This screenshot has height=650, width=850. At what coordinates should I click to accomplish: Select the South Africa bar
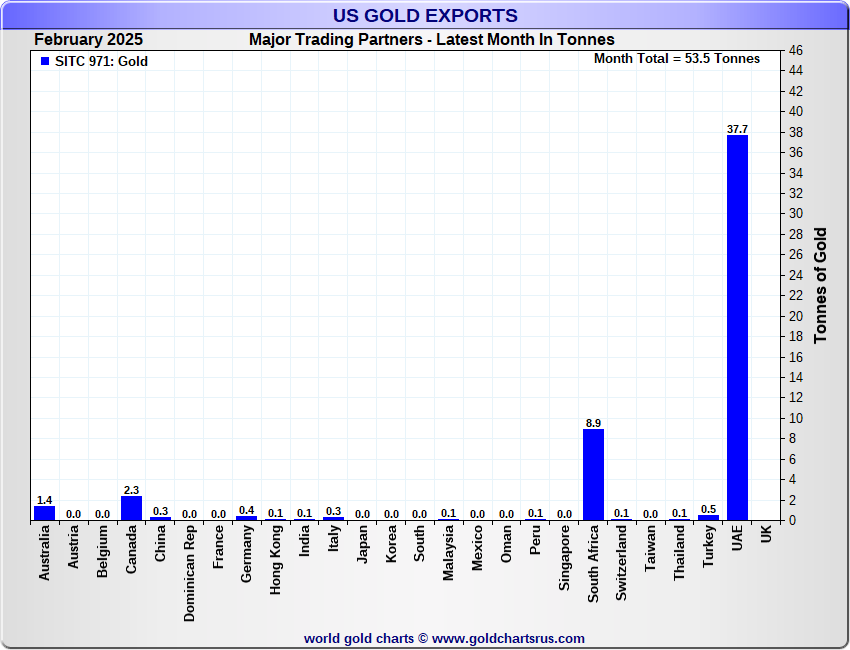click(x=593, y=474)
